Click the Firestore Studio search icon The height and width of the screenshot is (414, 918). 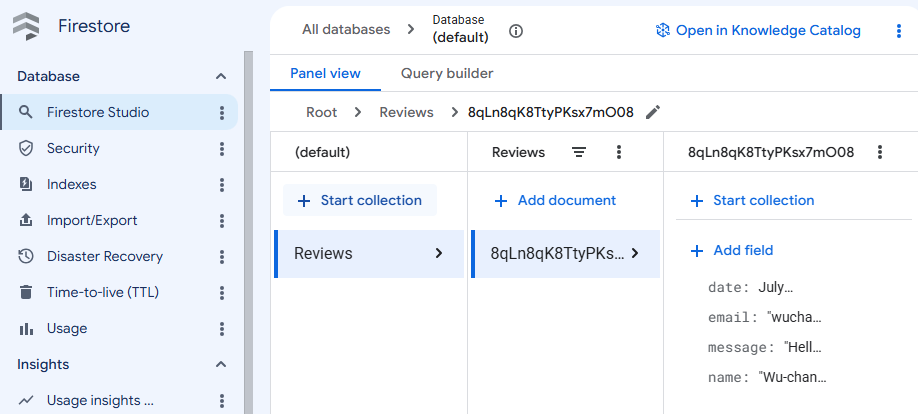26,112
